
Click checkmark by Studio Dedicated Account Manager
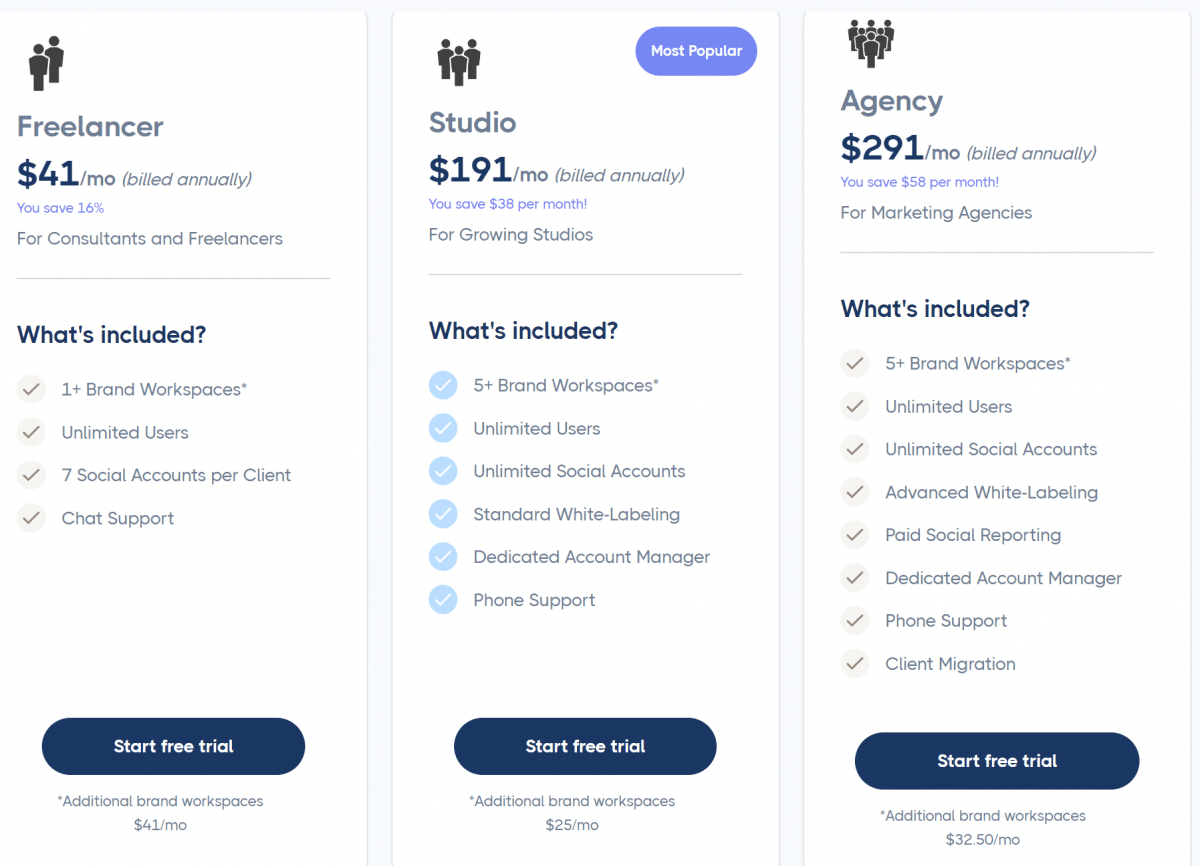pyautogui.click(x=443, y=557)
